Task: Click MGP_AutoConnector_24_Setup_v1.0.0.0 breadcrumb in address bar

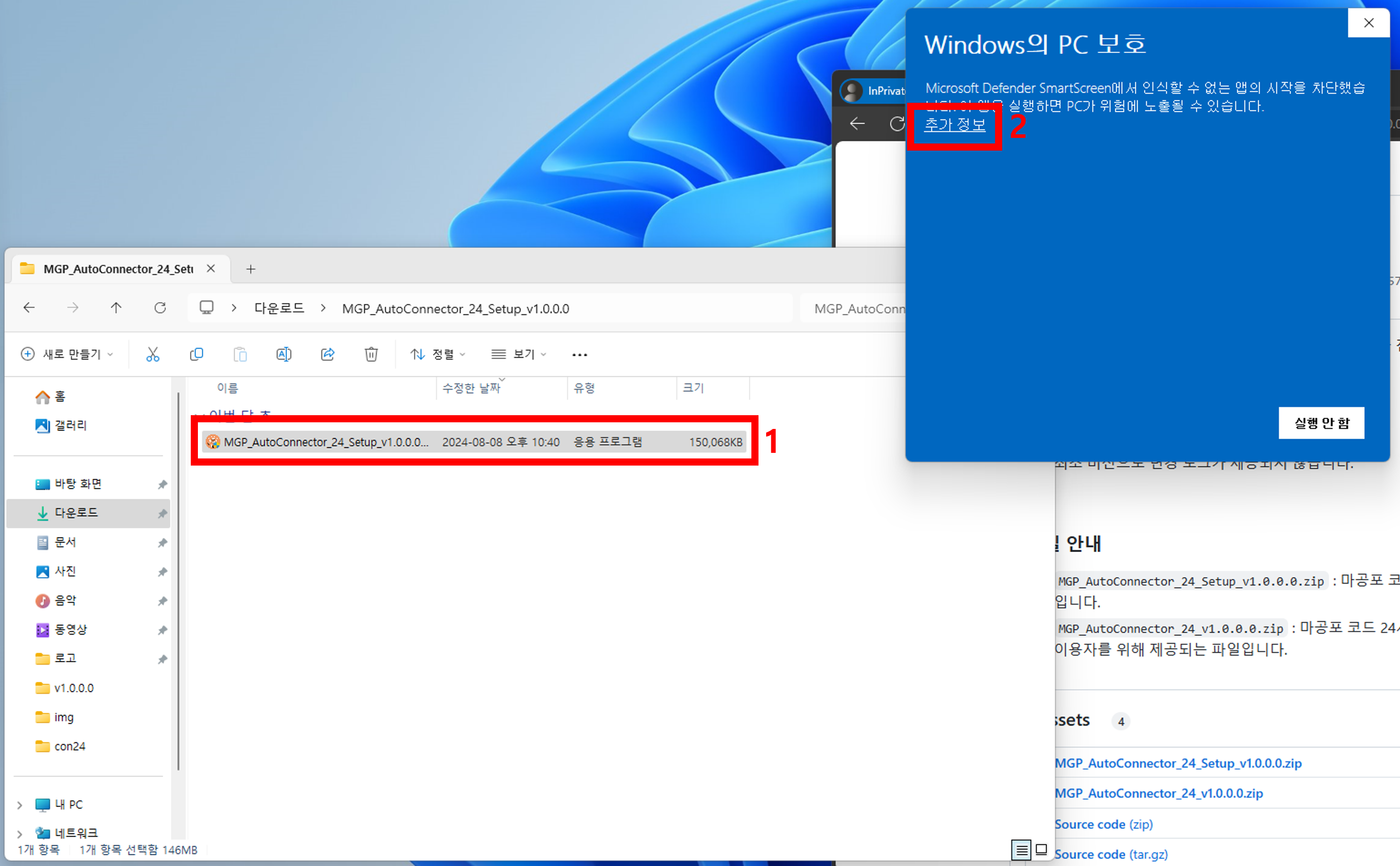Action: click(455, 309)
